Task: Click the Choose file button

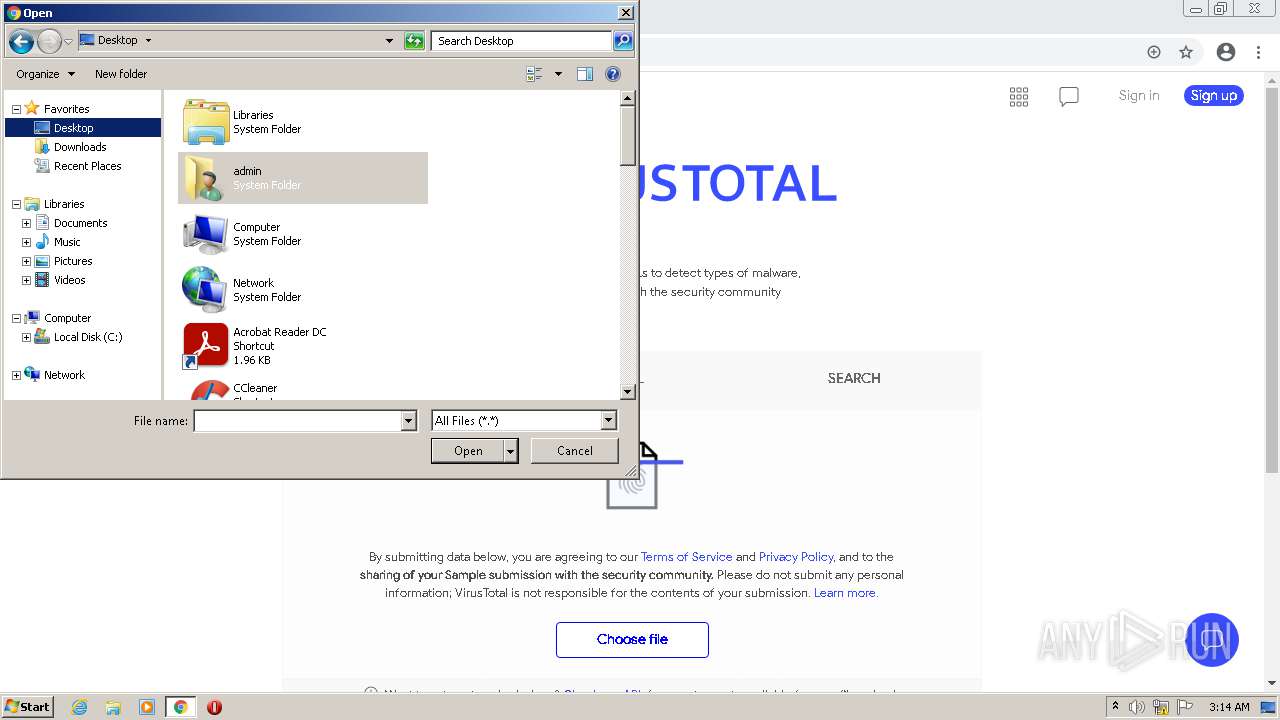Action: pos(632,640)
